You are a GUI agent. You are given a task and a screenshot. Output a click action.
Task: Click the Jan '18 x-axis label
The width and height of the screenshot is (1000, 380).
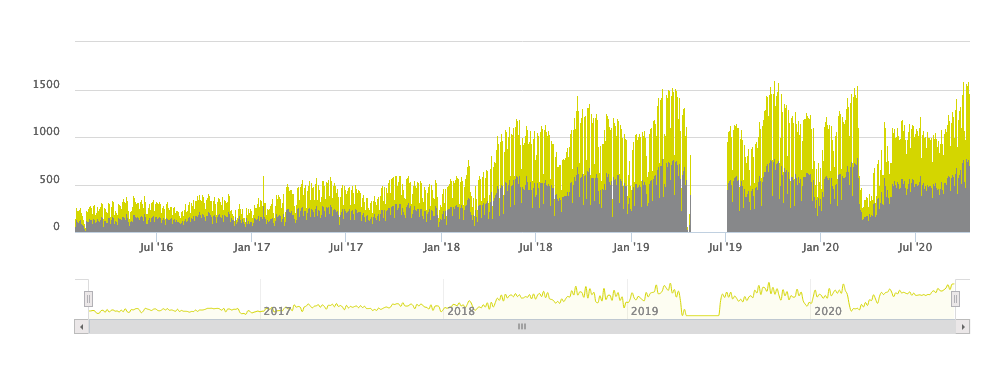[441, 247]
